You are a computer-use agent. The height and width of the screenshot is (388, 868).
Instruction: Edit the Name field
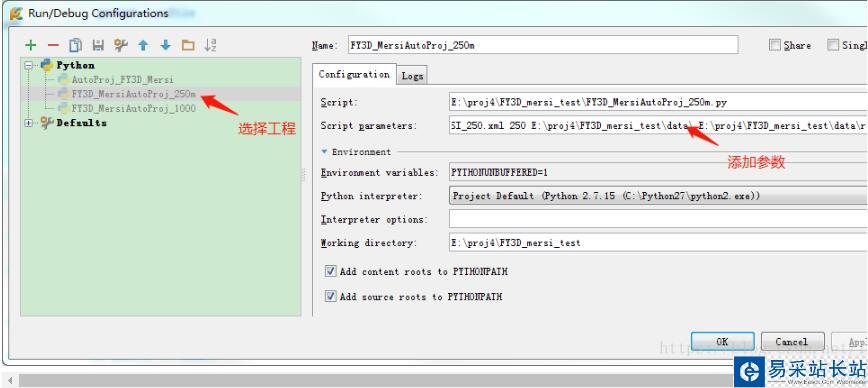pyautogui.click(x=542, y=45)
